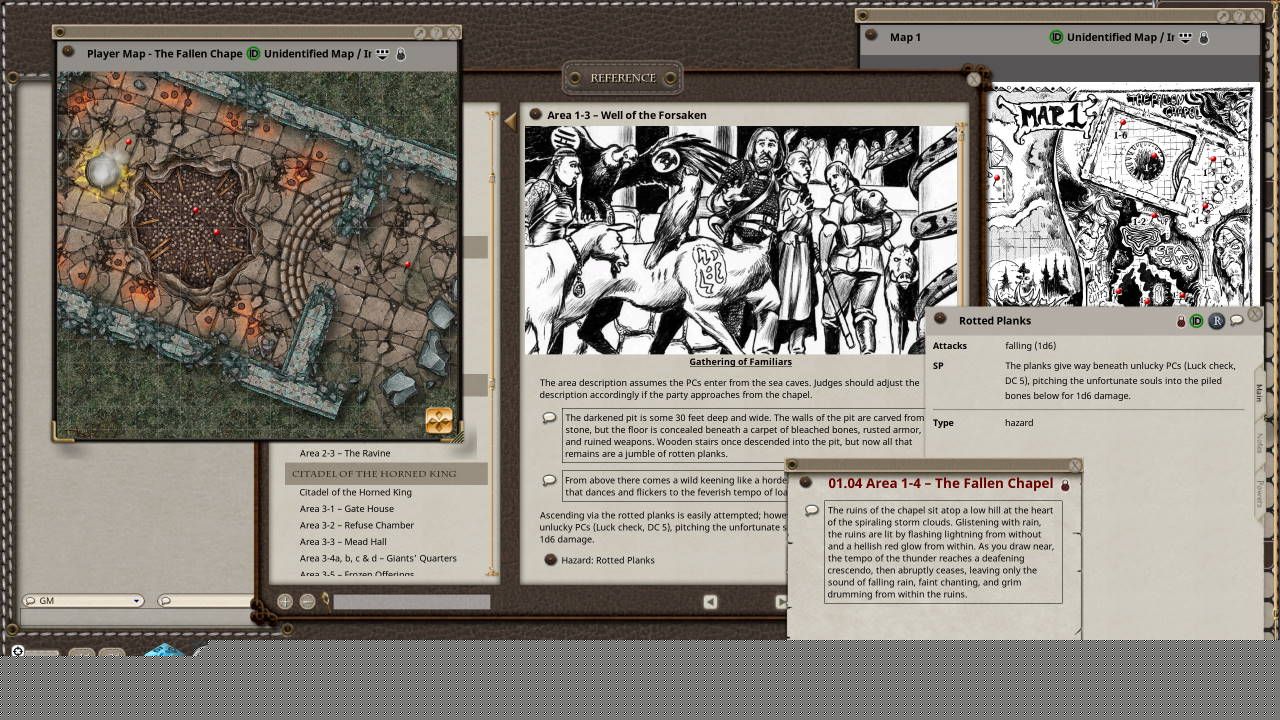Viewport: 1280px width, 720px height.
Task: Toggle the lock on the Fallen Chapel story window
Action: [1065, 485]
